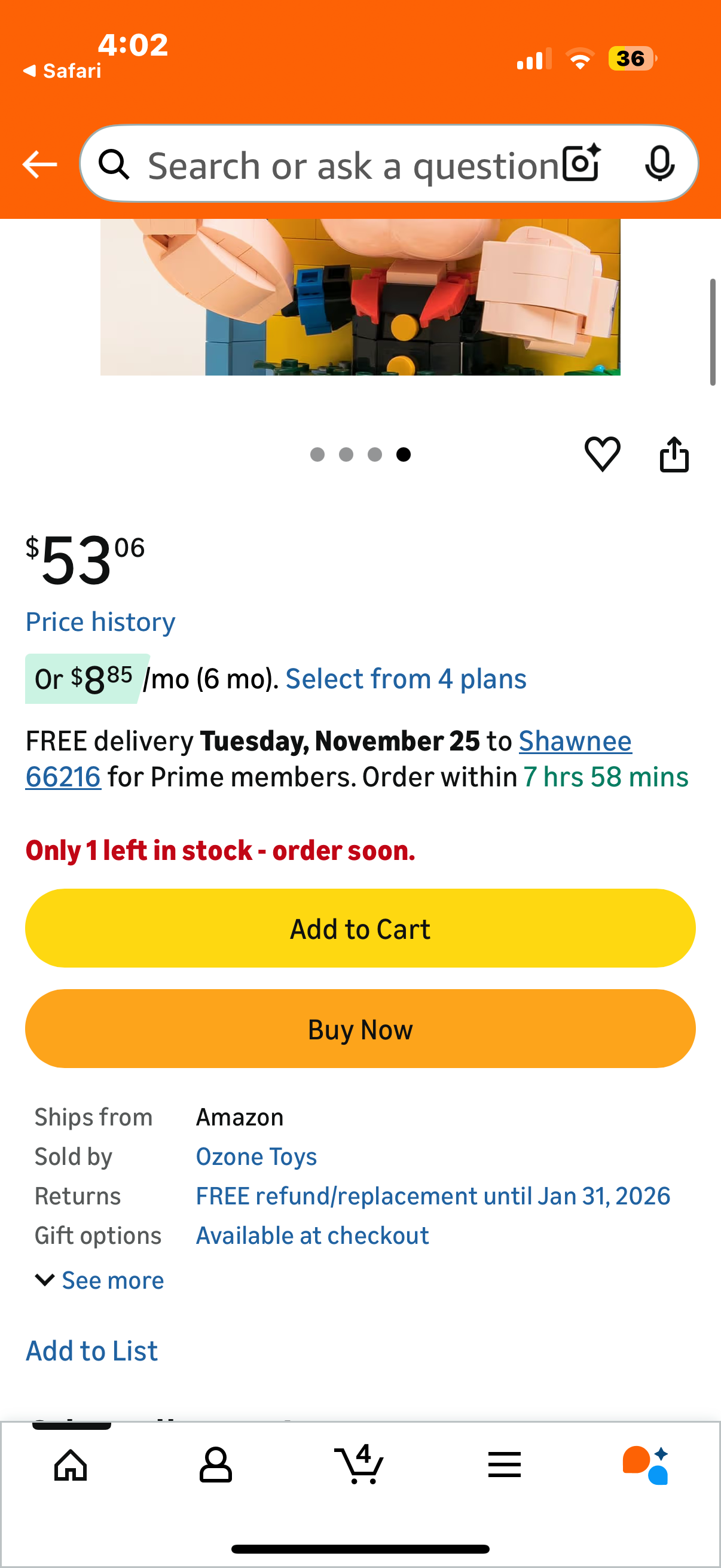Open camera lens search icon
Viewport: 721px width, 1568px height.
[x=582, y=164]
